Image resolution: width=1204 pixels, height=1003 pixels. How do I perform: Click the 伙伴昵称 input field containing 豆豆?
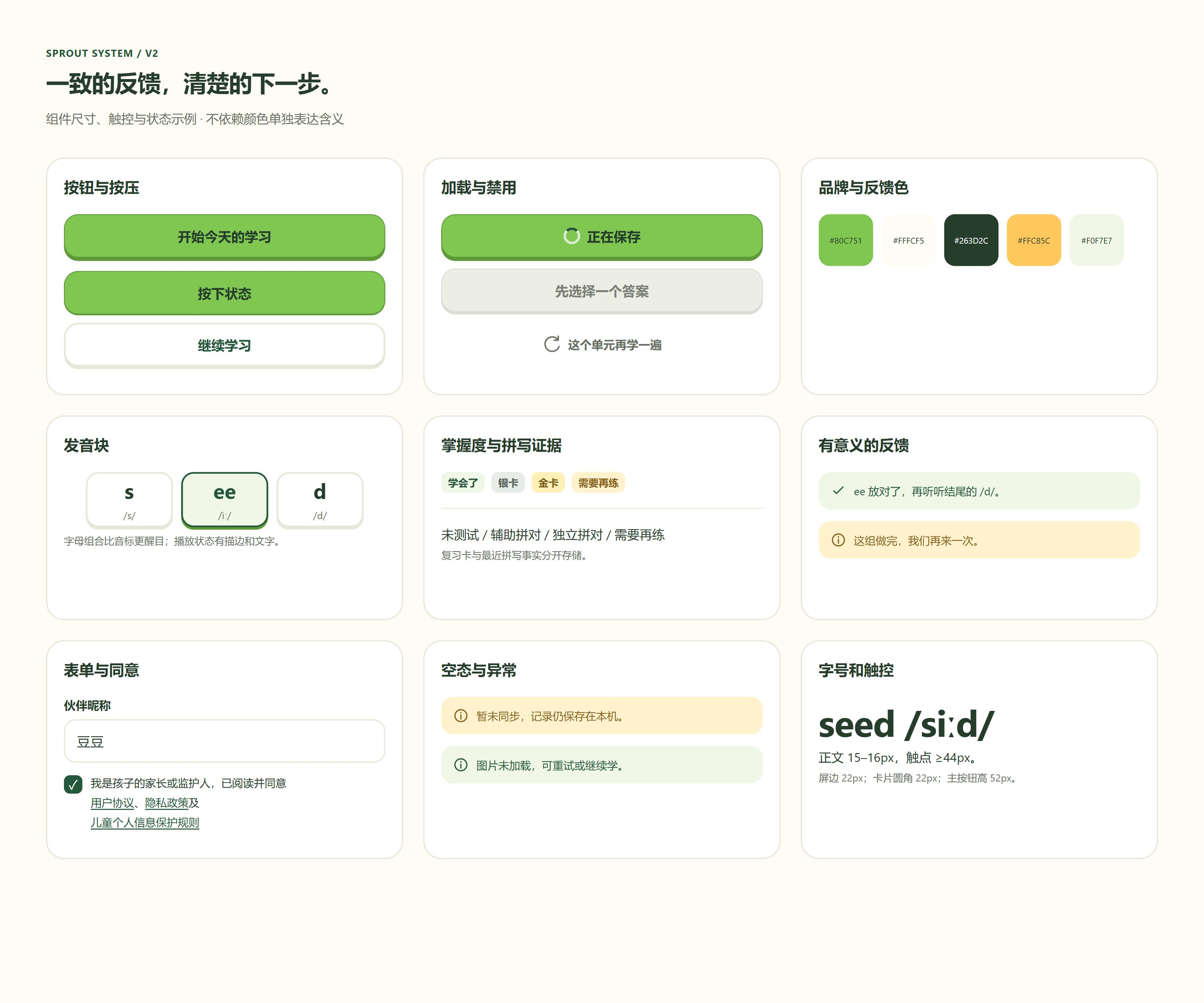[224, 741]
